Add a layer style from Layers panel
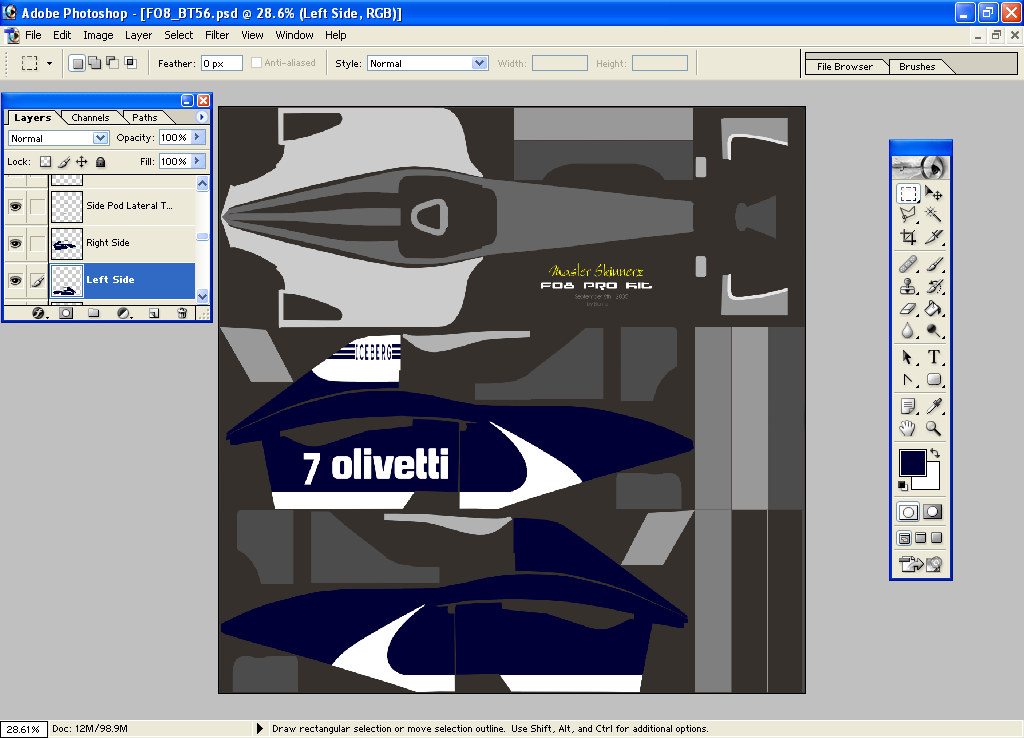This screenshot has height=738, width=1024. pos(39,313)
